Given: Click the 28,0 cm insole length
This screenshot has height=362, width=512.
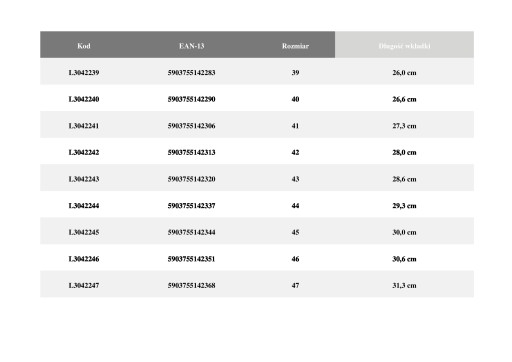Looking at the screenshot, I should pyautogui.click(x=404, y=152).
